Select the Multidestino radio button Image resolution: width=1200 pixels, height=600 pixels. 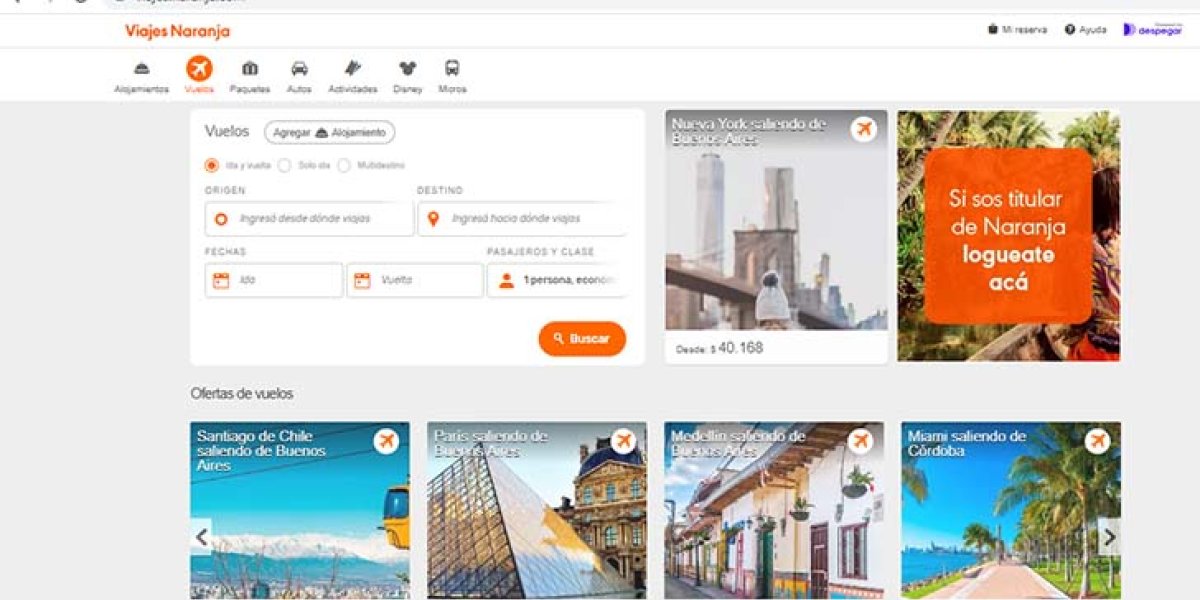click(x=344, y=165)
